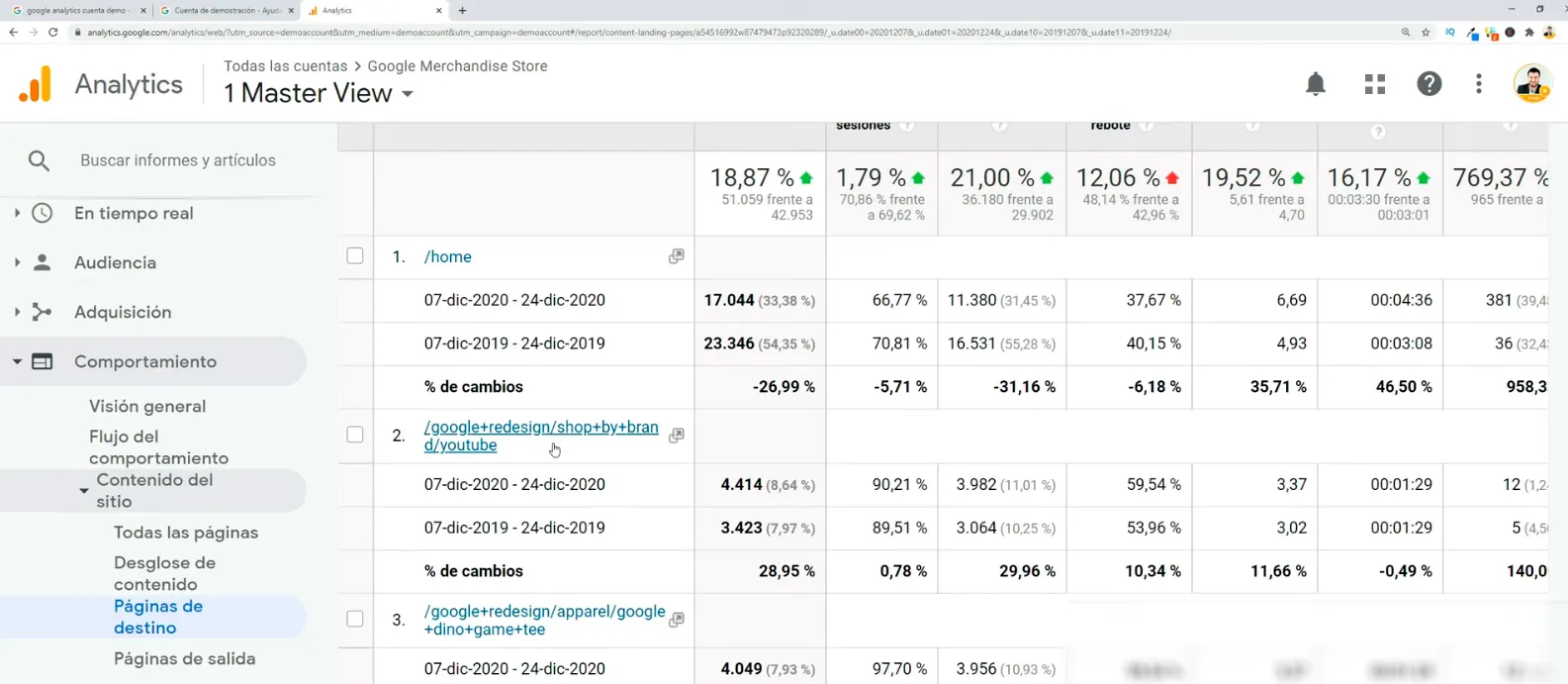Image resolution: width=1568 pixels, height=684 pixels.
Task: Open the Analytics help question mark
Action: (x=1430, y=84)
